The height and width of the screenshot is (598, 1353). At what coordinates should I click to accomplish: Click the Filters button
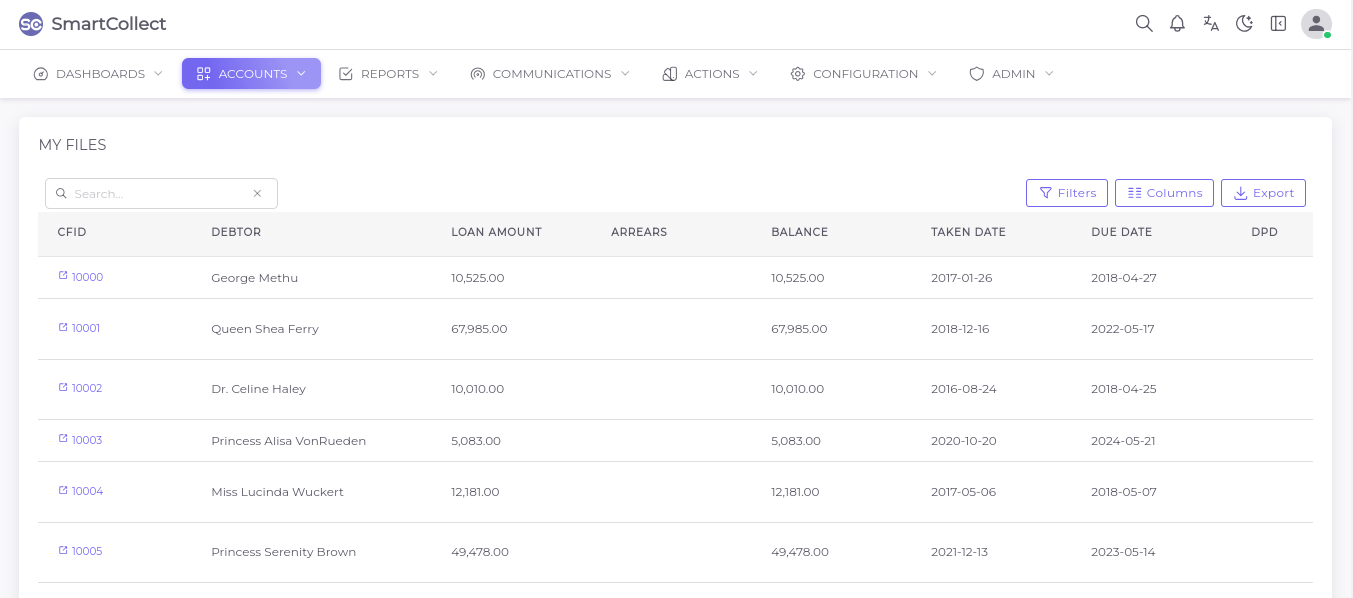(x=1066, y=193)
